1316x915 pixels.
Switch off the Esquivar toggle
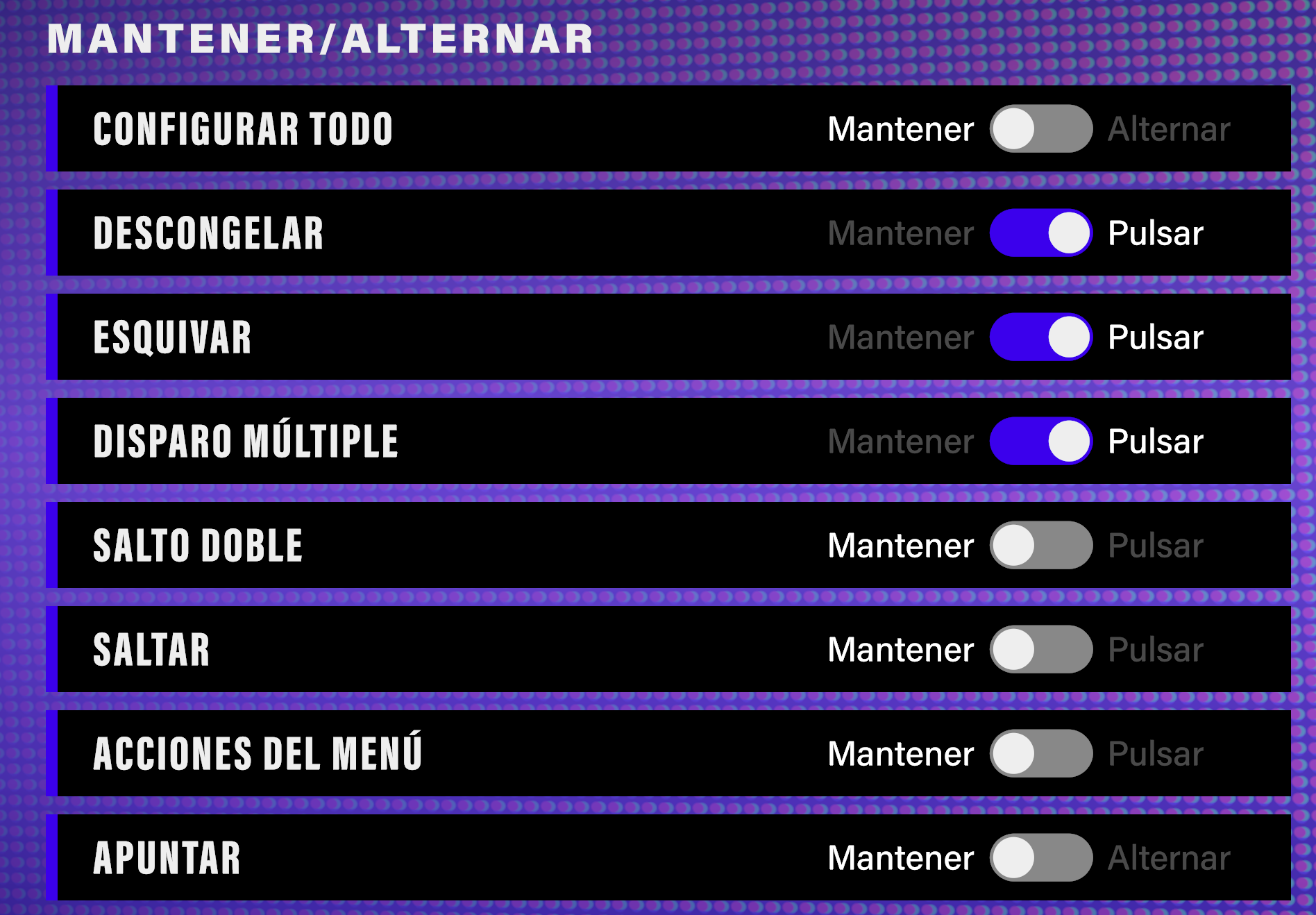pyautogui.click(x=1040, y=337)
